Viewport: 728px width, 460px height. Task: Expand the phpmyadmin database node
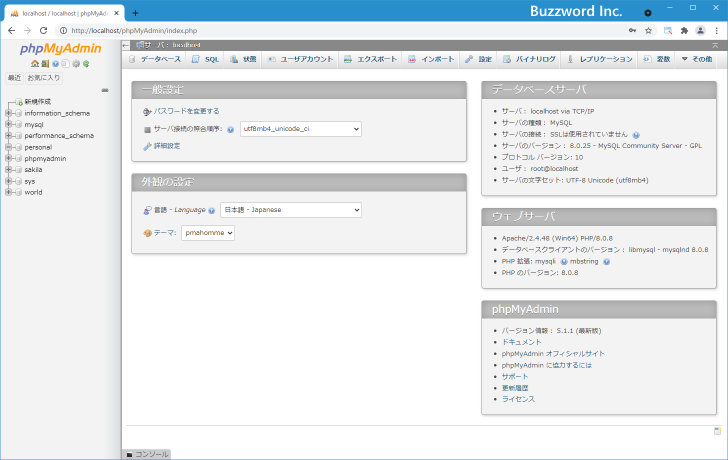[x=8, y=158]
